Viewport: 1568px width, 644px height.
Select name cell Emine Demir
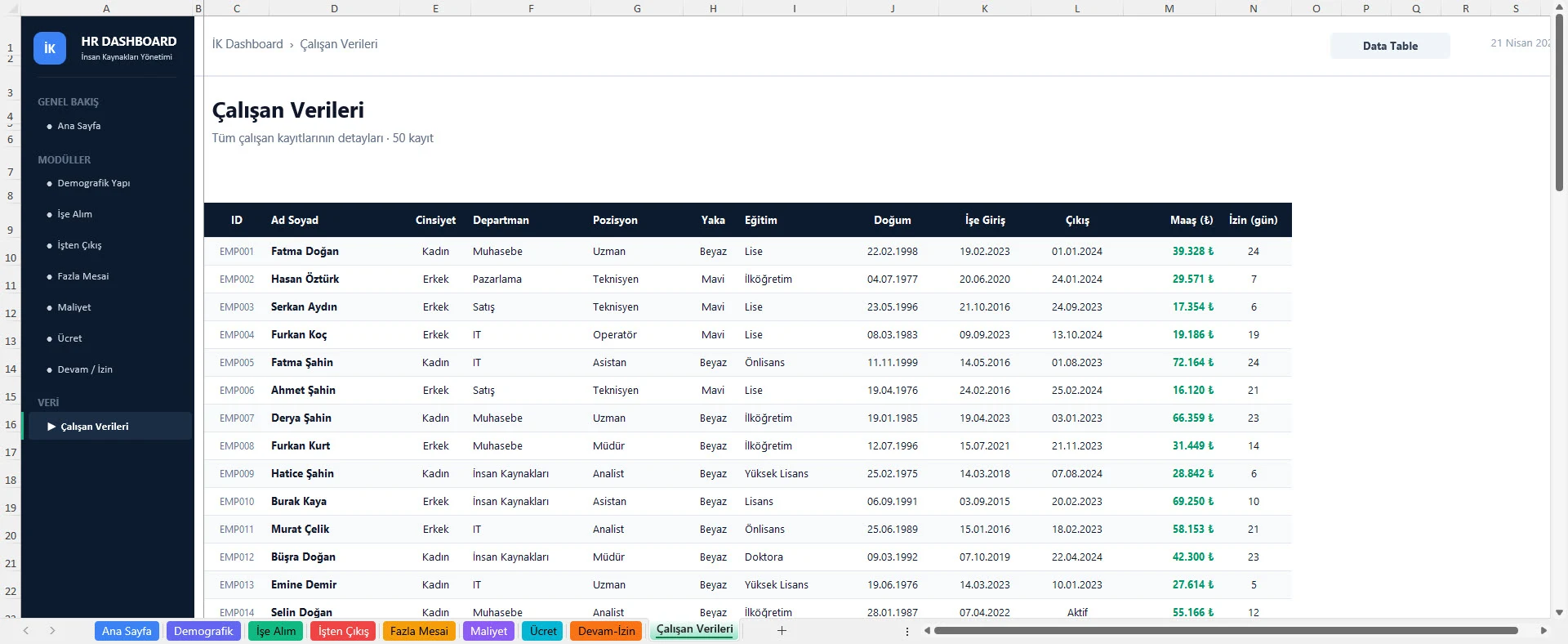coord(304,584)
